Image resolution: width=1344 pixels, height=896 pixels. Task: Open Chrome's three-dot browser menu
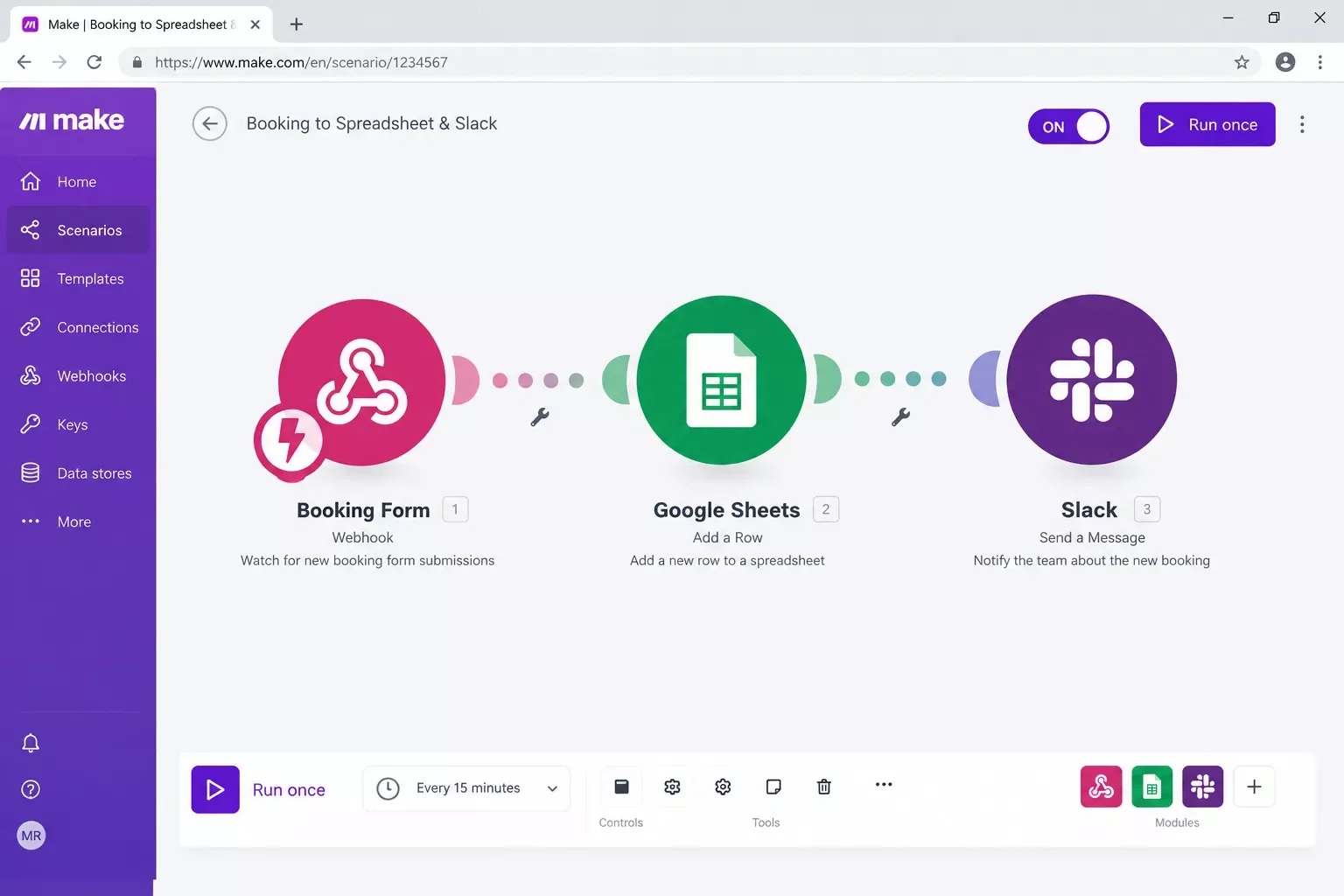[1320, 62]
